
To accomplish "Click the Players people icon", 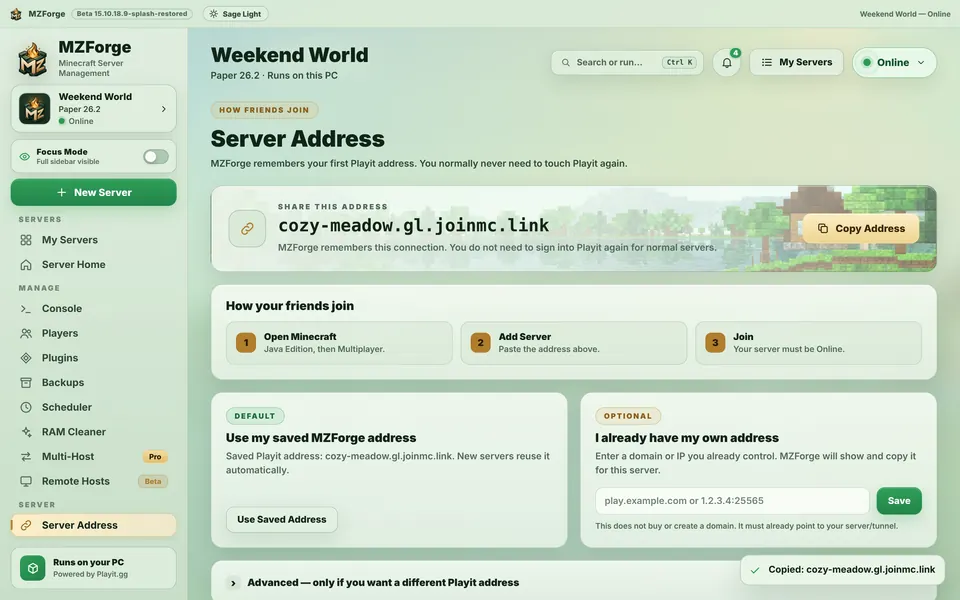I will coord(26,333).
